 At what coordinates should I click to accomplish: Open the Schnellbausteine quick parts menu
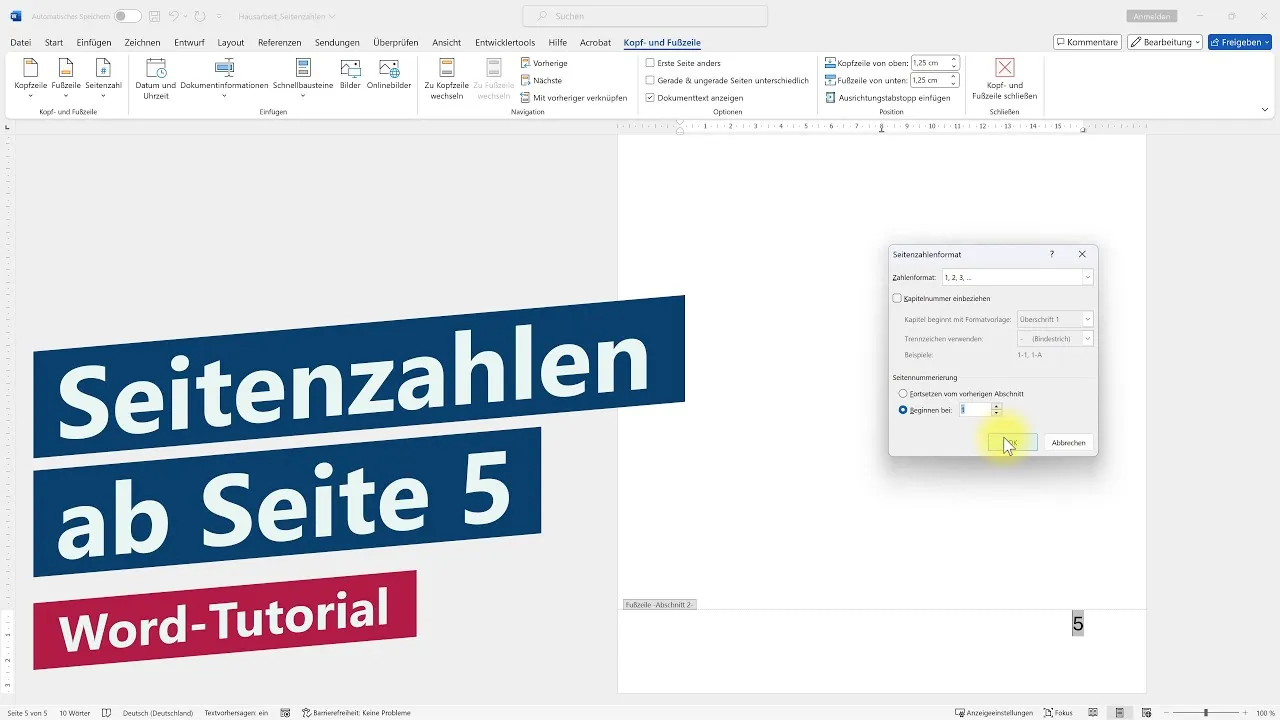[304, 77]
